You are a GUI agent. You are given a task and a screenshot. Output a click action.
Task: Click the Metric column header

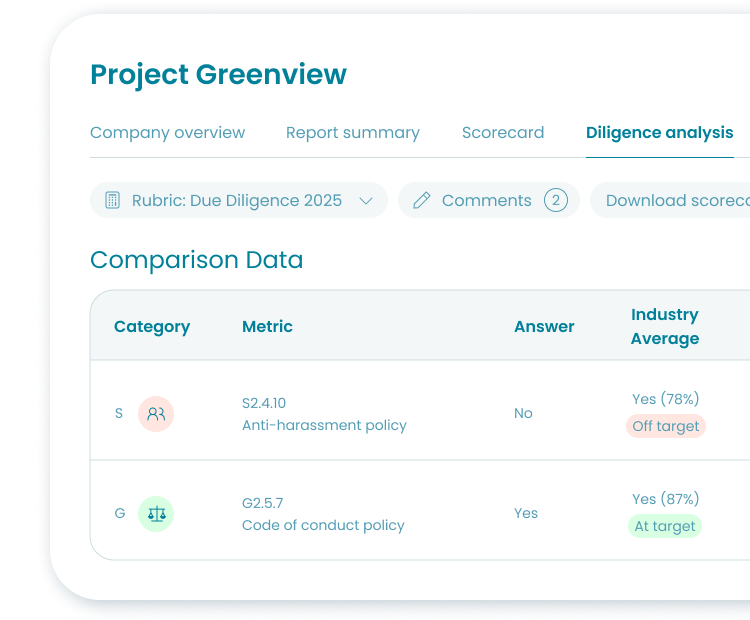267,326
